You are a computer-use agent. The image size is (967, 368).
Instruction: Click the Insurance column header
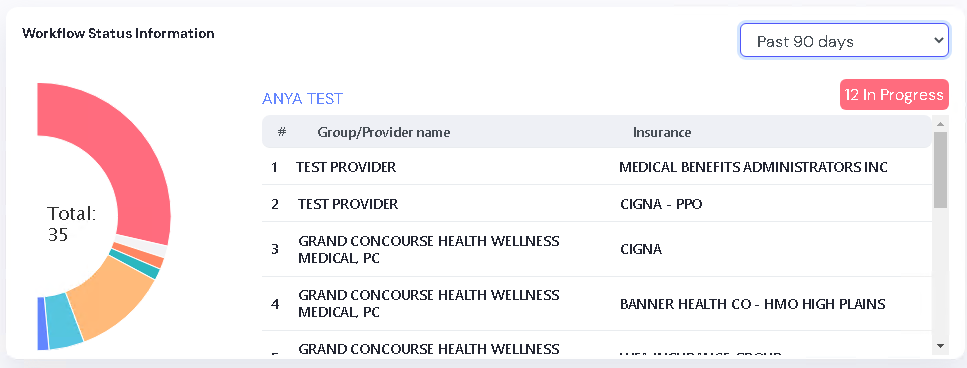coord(662,132)
